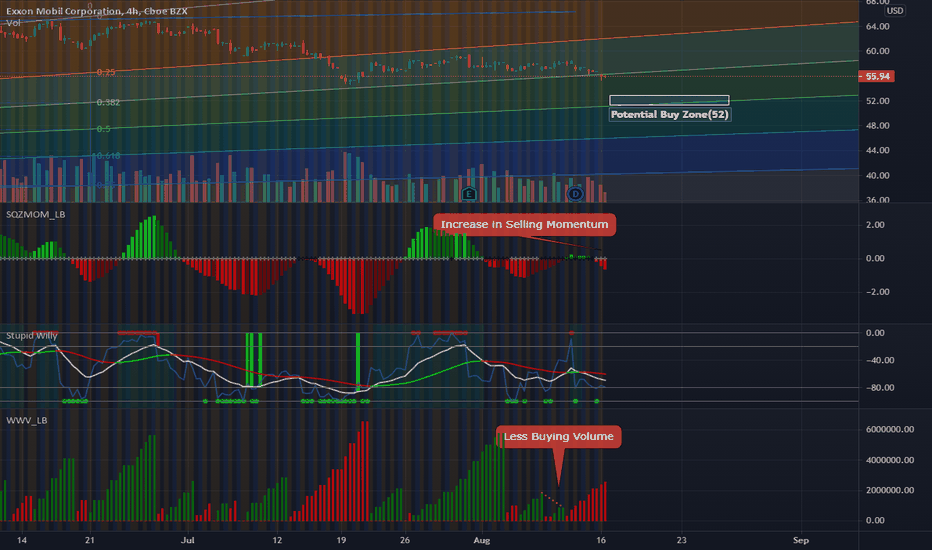Click the 0.5 Fibonacci level label
This screenshot has height=550, width=932.
[103, 129]
